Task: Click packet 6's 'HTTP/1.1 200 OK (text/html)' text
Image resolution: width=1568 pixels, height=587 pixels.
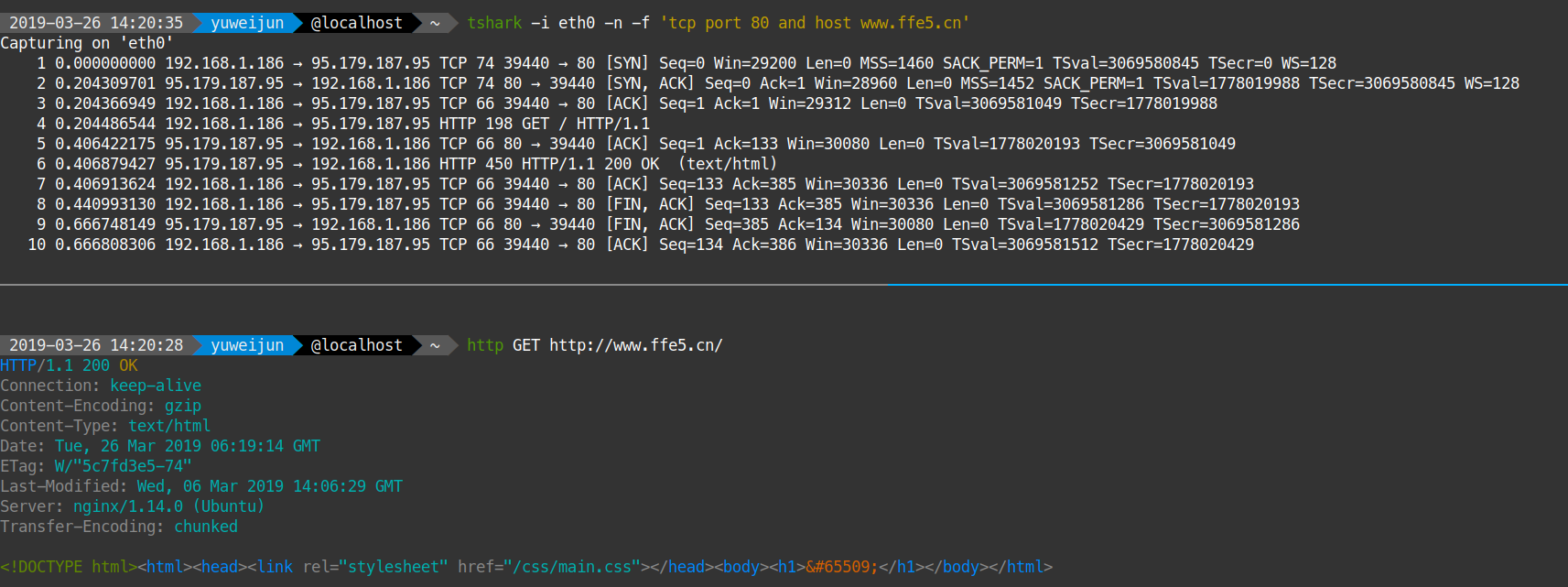Action: coord(649,164)
